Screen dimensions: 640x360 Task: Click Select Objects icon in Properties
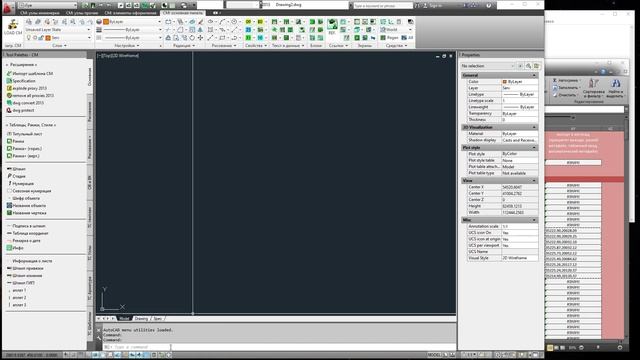528,66
